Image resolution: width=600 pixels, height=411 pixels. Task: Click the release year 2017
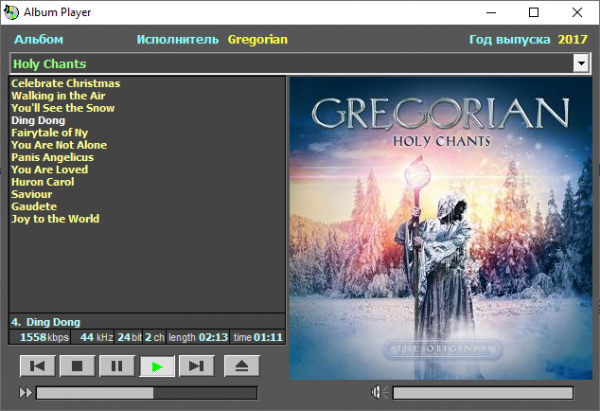(572, 39)
